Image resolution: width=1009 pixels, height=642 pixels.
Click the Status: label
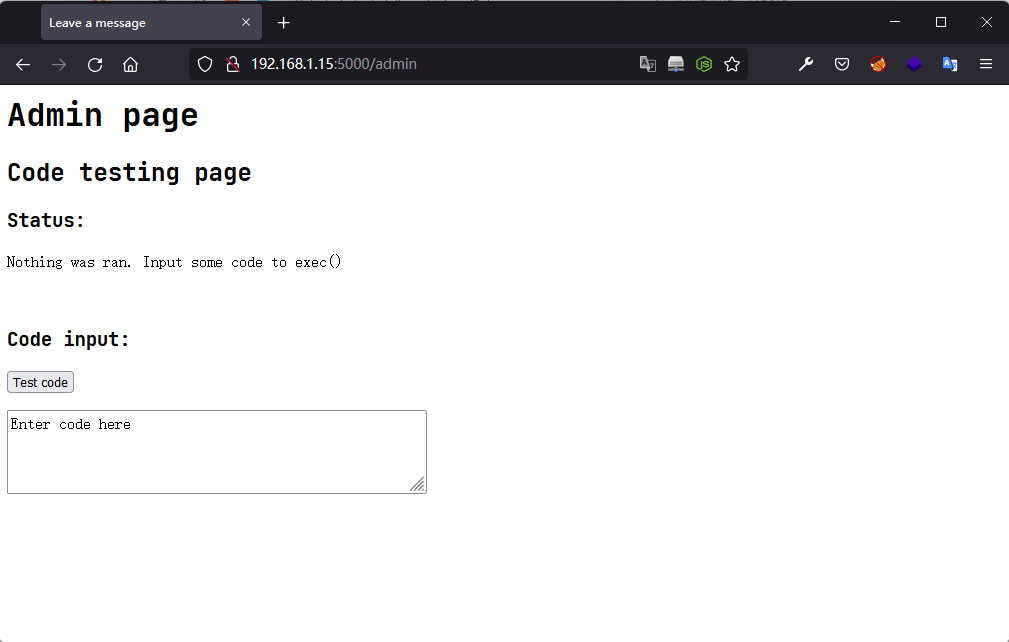(x=46, y=221)
